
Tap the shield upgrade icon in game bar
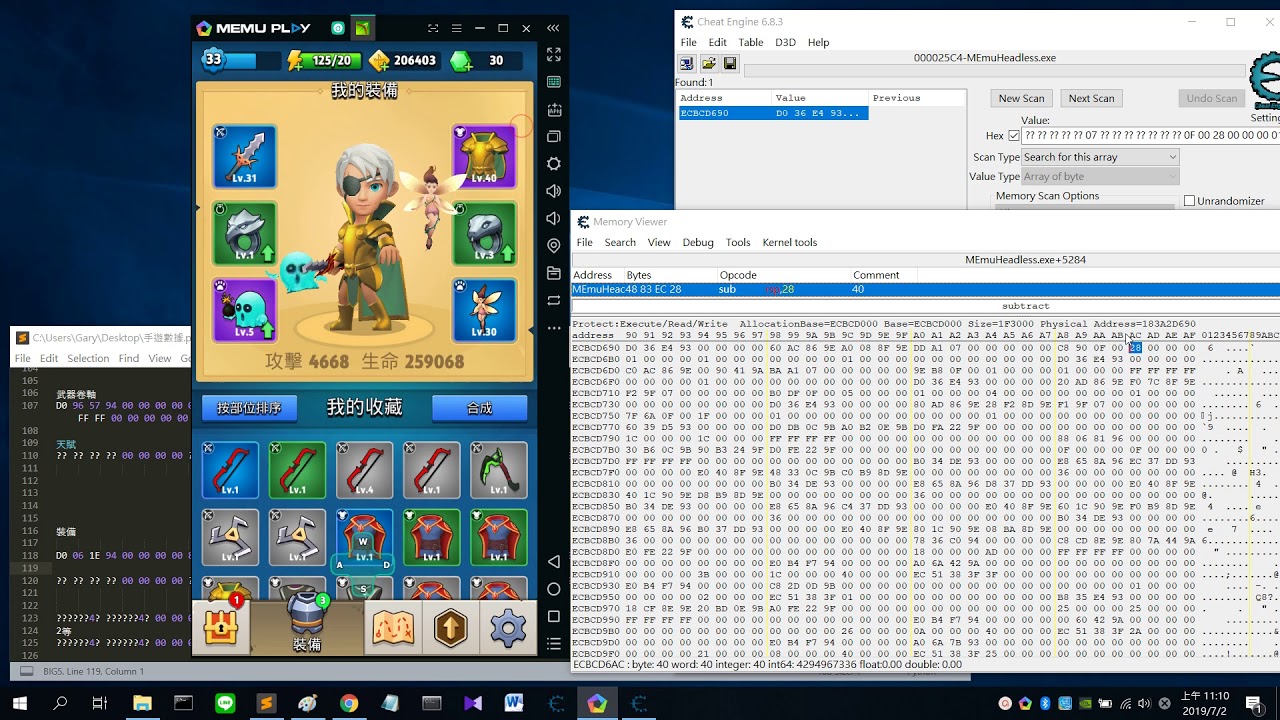click(x=451, y=628)
